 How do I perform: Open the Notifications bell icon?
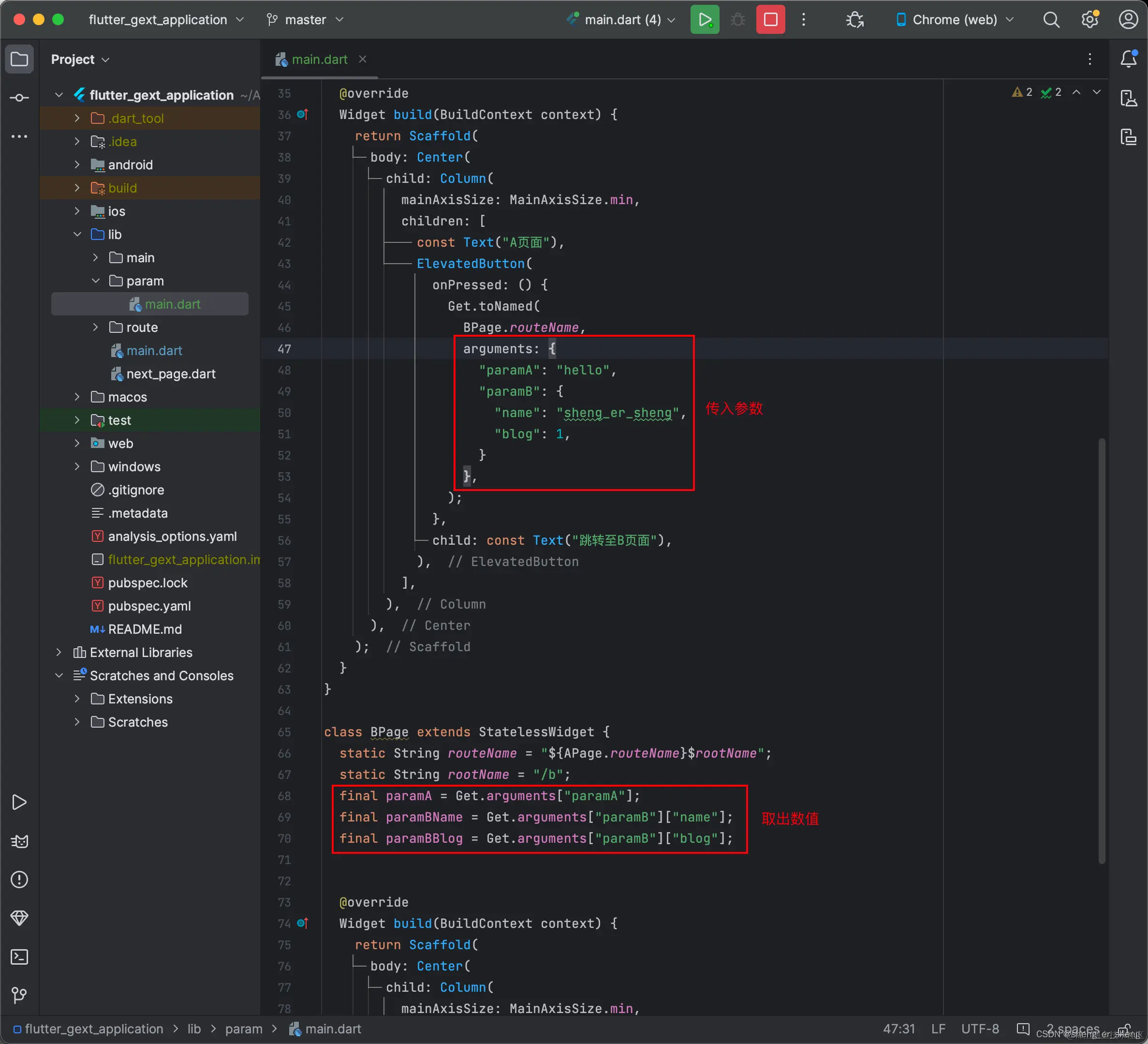tap(1128, 59)
